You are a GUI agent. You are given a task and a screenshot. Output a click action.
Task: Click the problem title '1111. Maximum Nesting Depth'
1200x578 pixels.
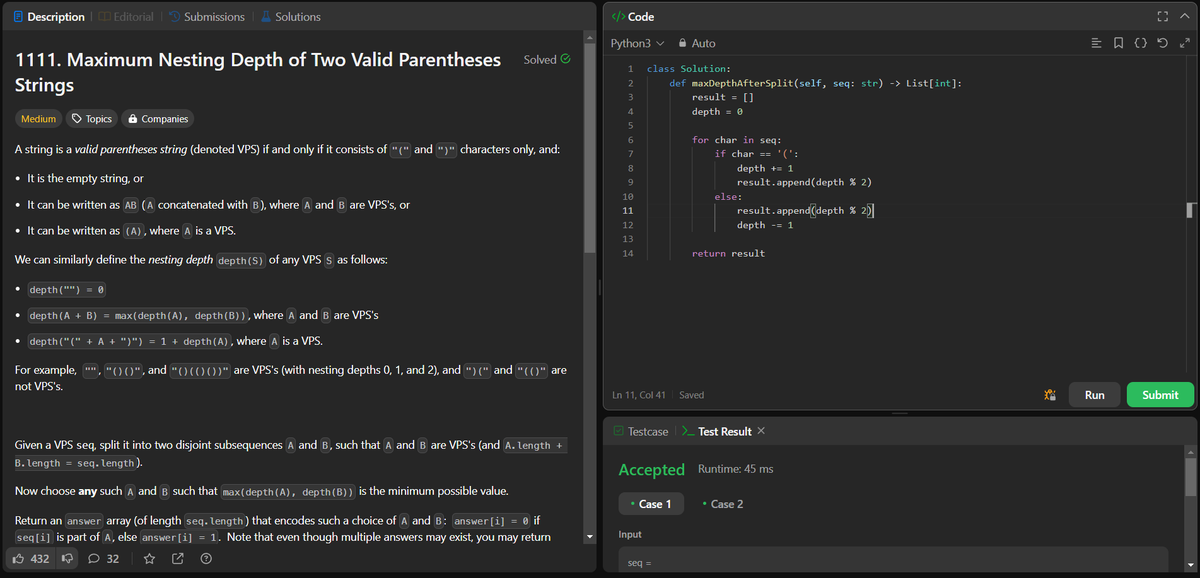(x=258, y=72)
